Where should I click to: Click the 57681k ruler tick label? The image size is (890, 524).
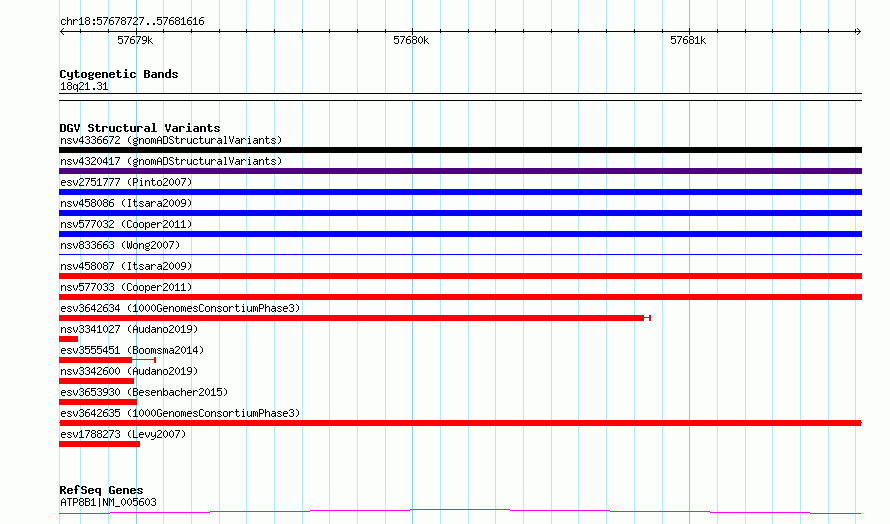[x=688, y=40]
